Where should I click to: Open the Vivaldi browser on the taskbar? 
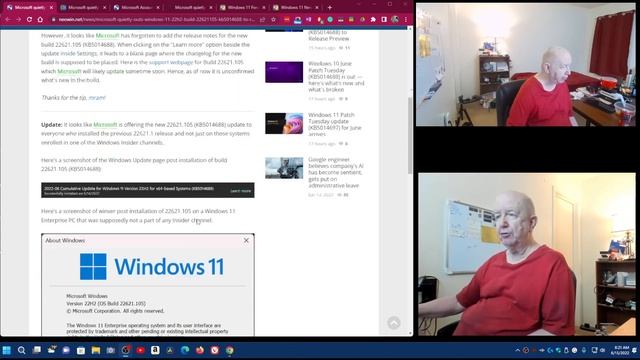point(215,350)
